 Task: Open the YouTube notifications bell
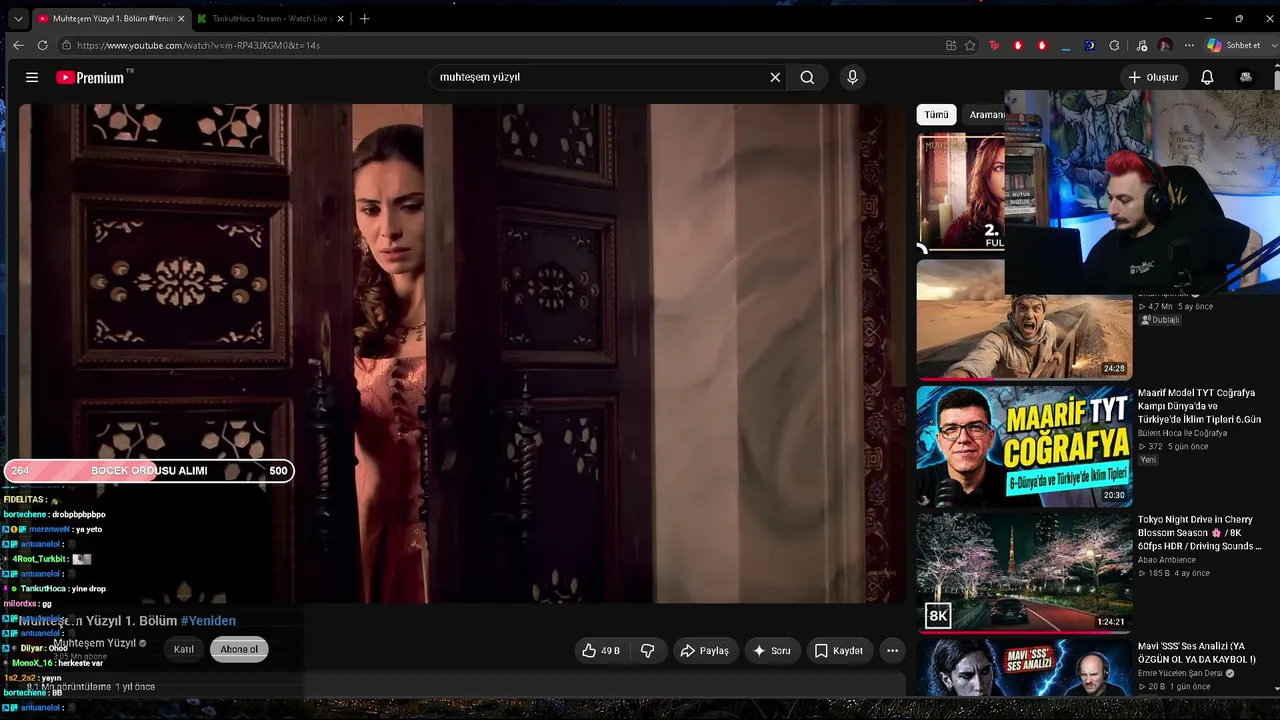point(1207,77)
